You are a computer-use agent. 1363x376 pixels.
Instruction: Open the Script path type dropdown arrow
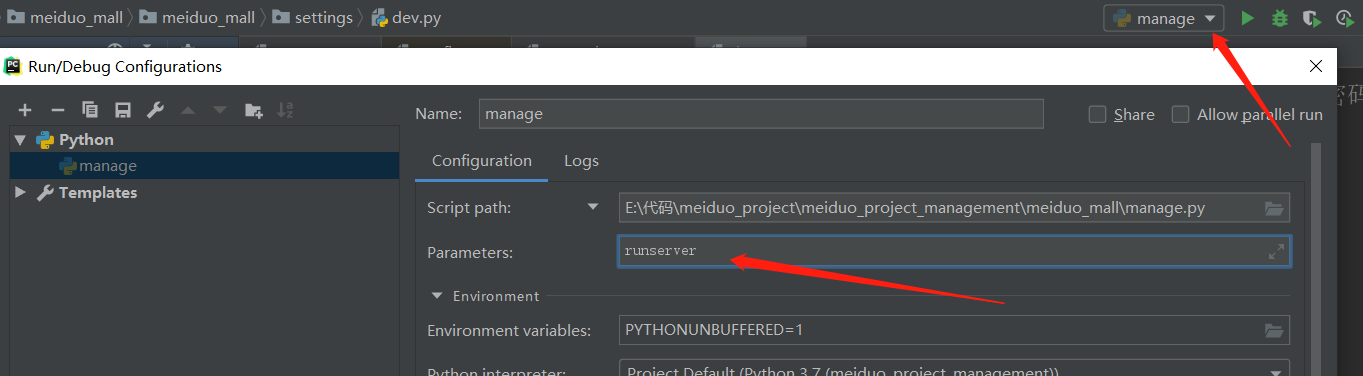point(593,208)
